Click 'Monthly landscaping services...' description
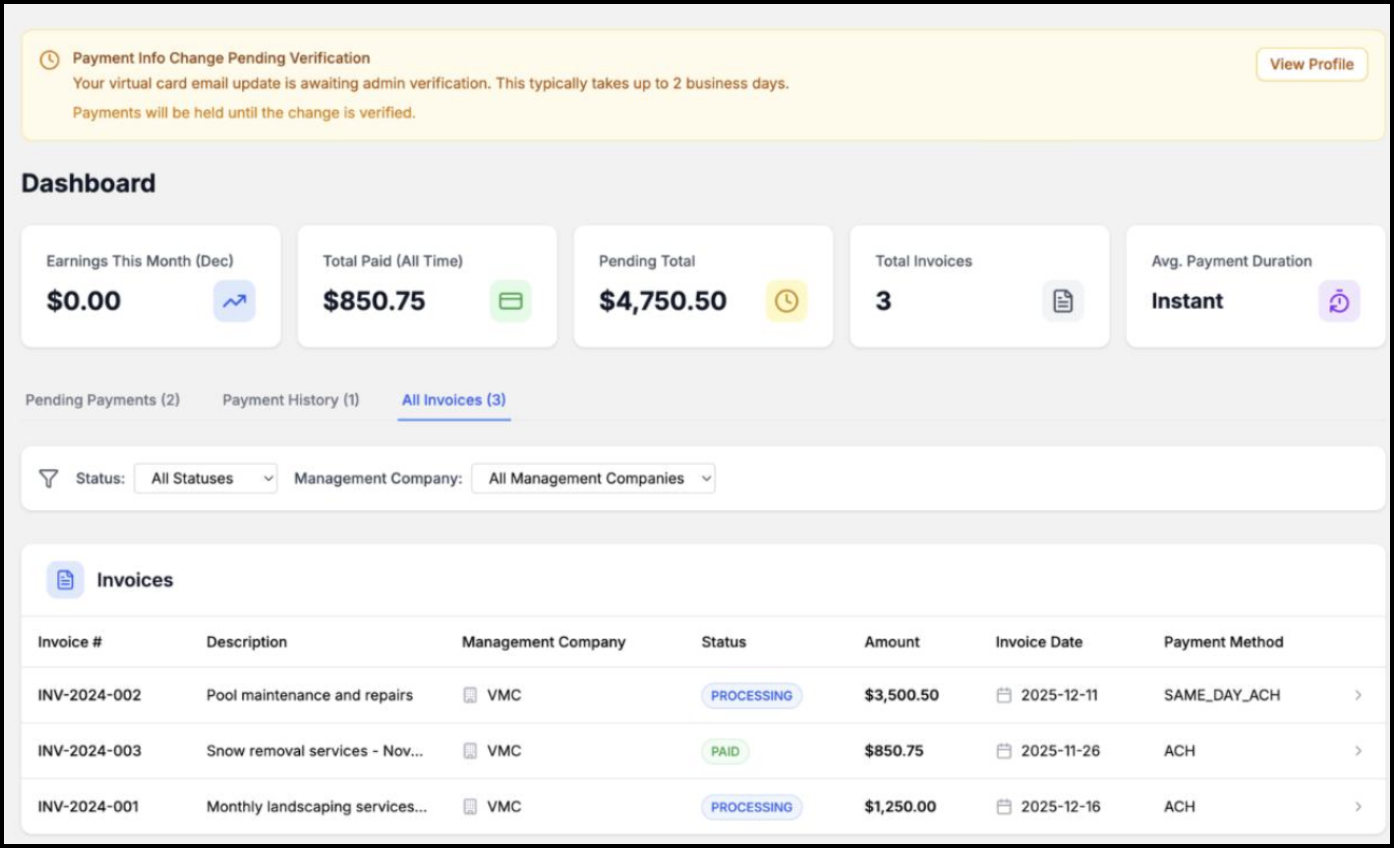The image size is (1394, 848). coord(317,807)
